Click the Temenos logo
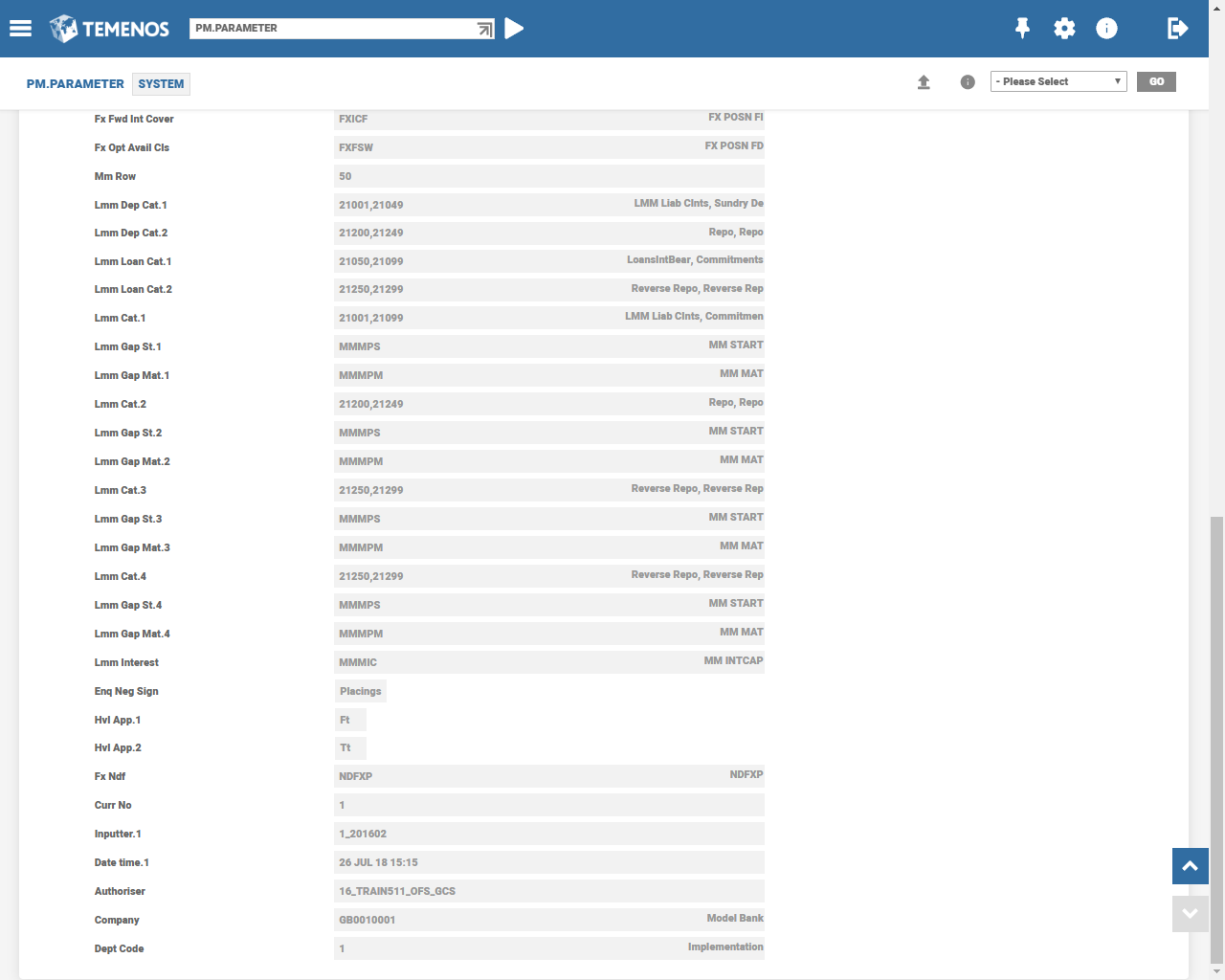The image size is (1225, 980). (109, 29)
